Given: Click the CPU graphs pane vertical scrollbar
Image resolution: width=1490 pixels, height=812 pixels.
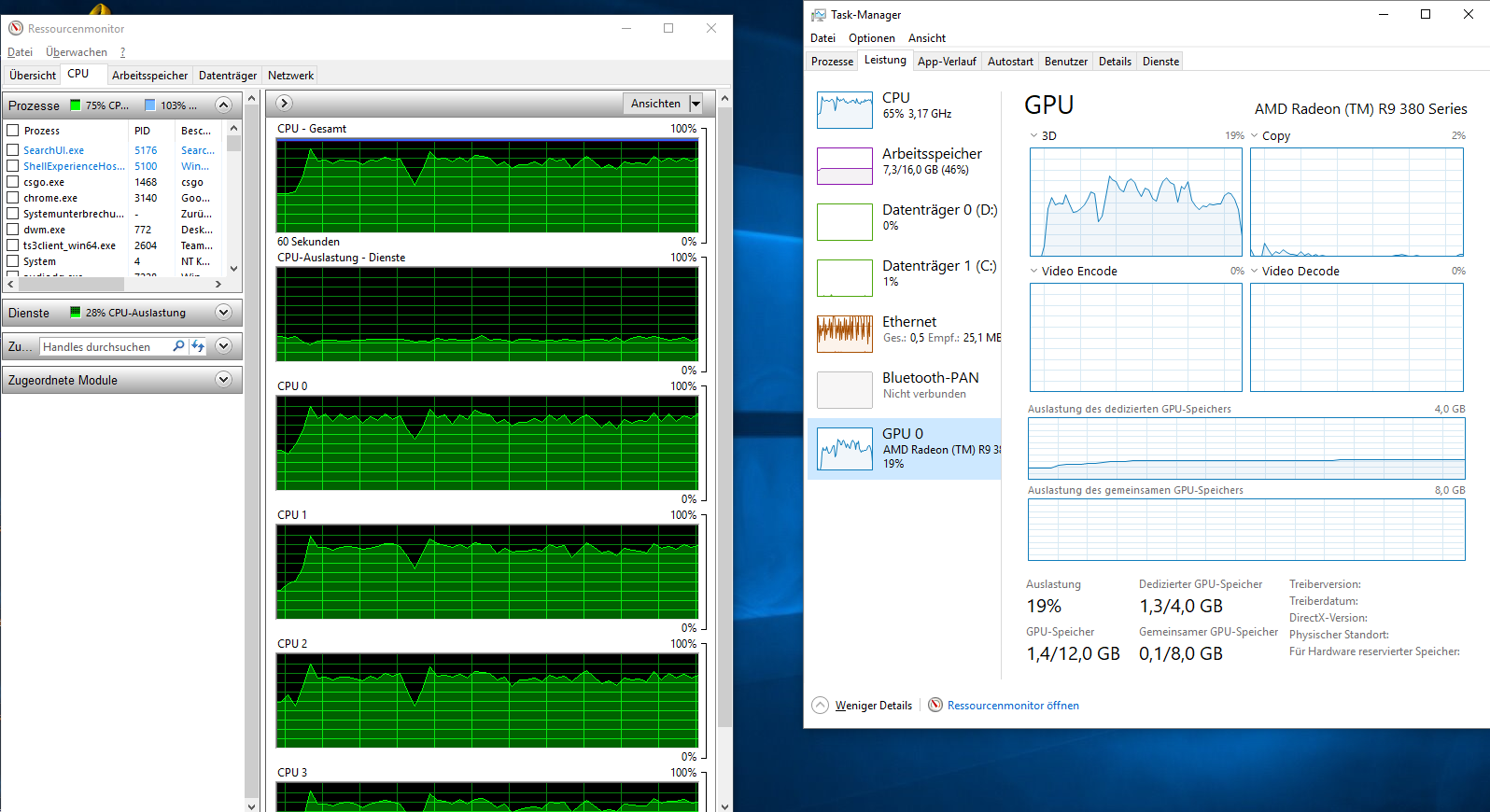Looking at the screenshot, I should coord(724,452).
